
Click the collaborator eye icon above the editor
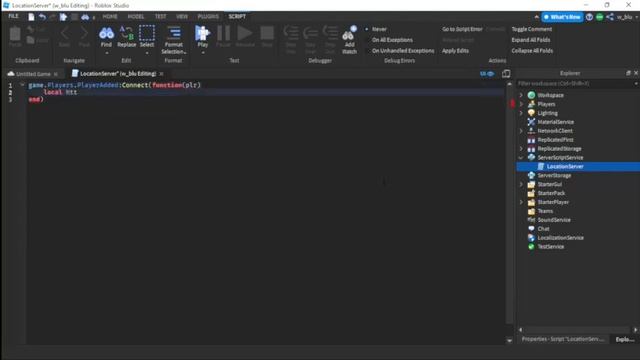point(487,73)
